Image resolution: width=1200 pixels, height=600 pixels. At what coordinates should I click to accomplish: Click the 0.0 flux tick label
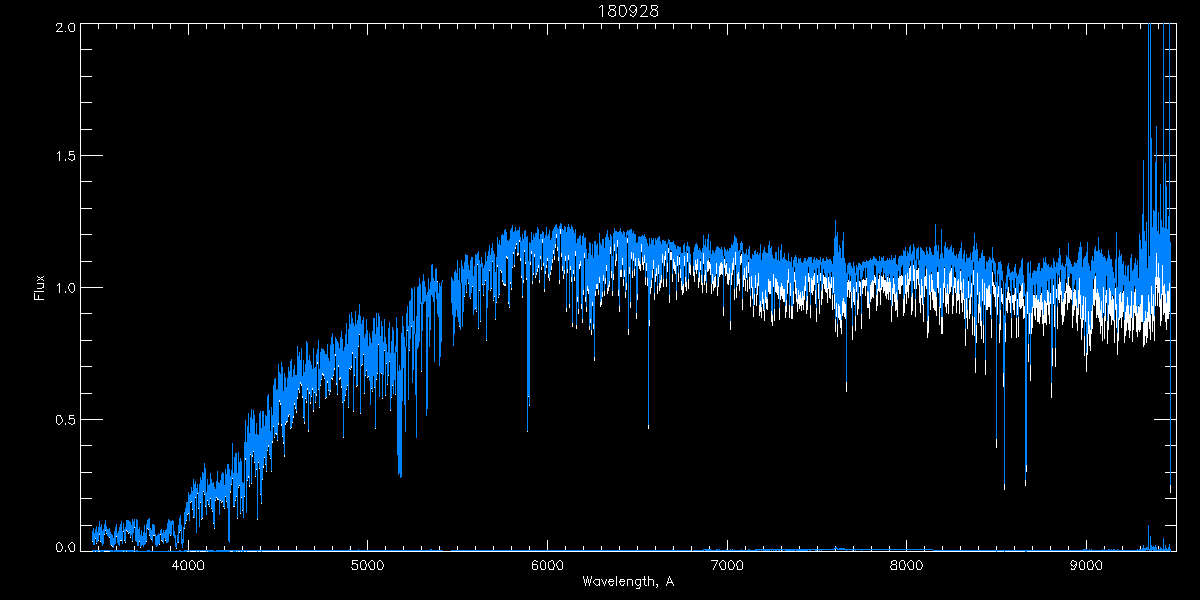[63, 547]
